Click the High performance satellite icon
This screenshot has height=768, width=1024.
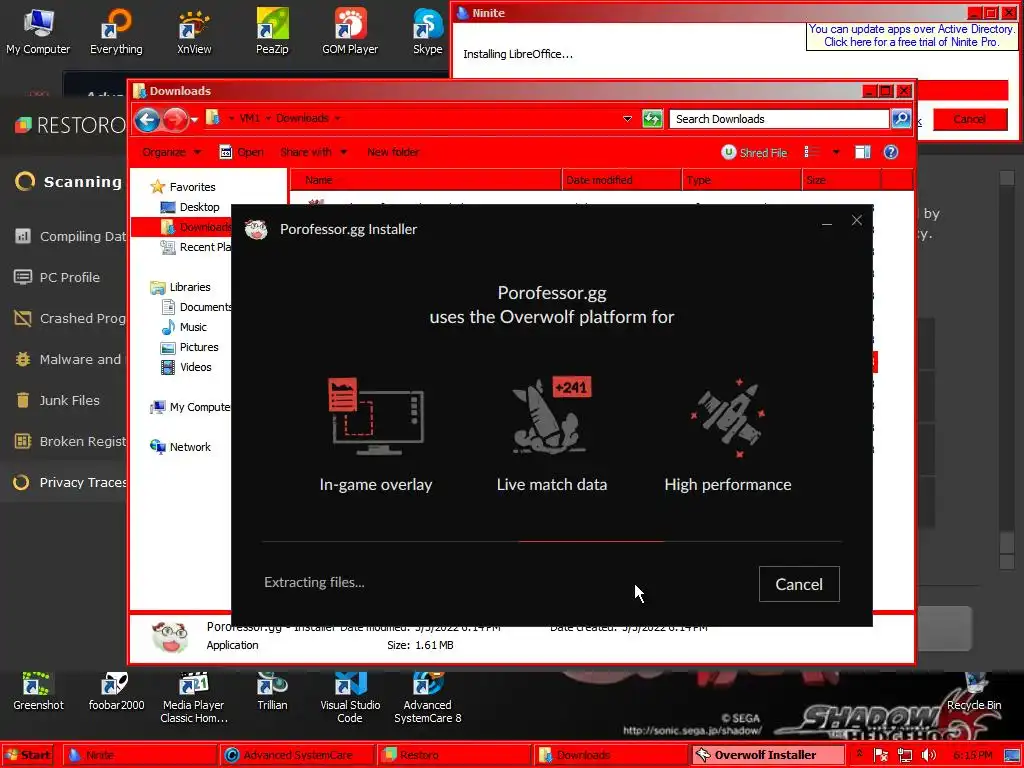coord(728,417)
